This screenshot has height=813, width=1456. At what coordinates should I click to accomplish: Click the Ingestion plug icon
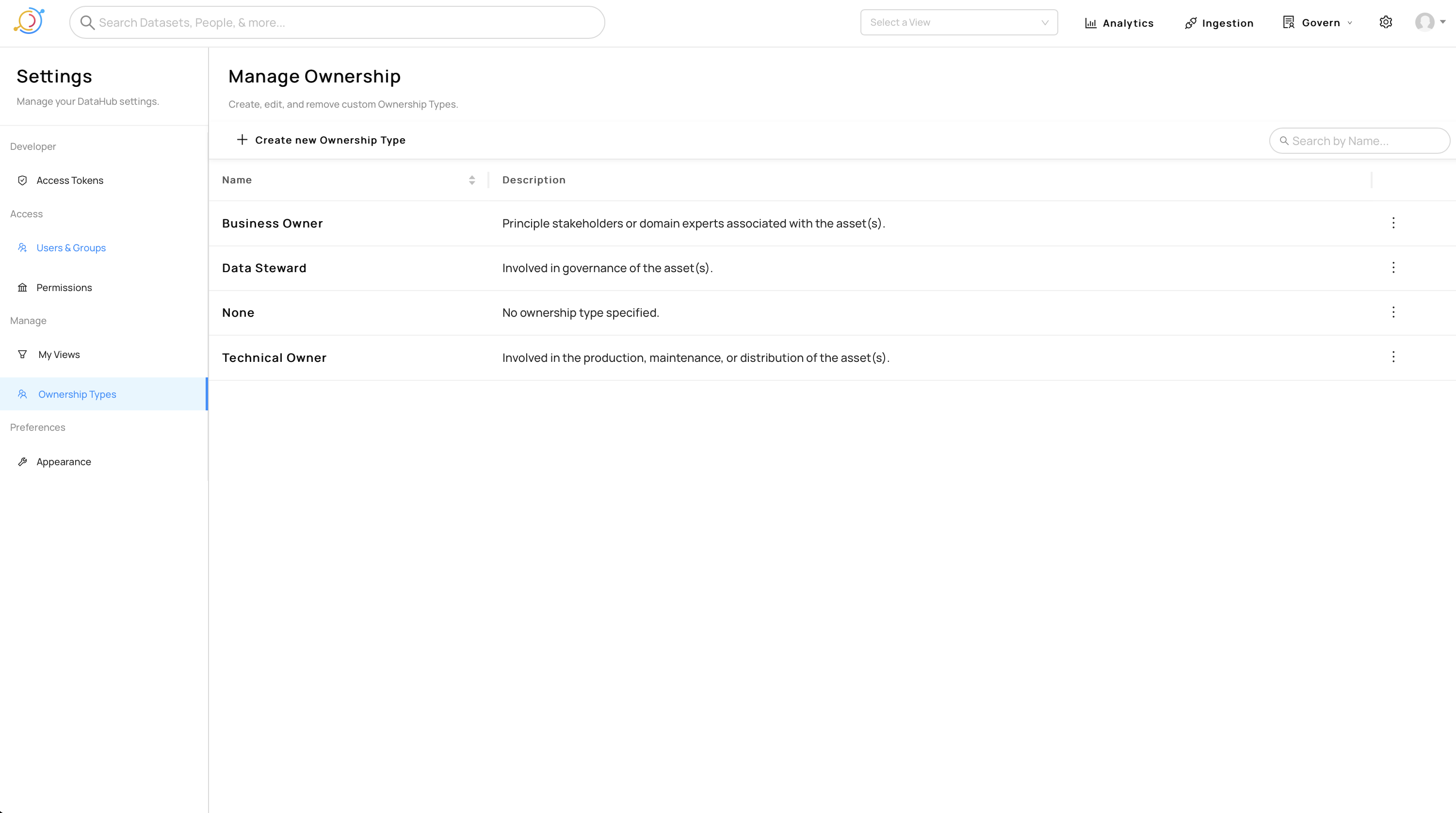(1190, 23)
